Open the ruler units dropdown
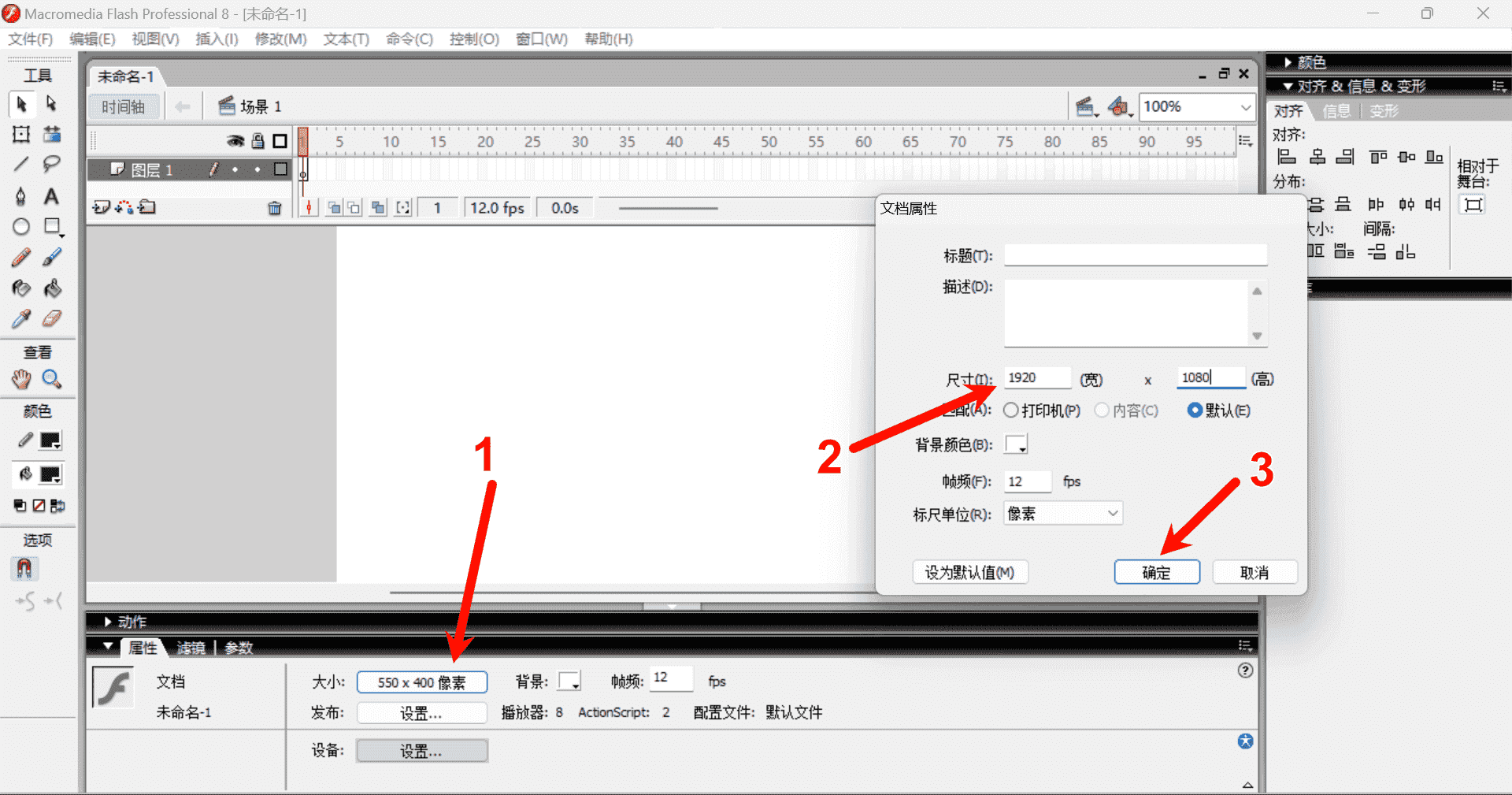This screenshot has width=1512, height=795. tap(1062, 514)
